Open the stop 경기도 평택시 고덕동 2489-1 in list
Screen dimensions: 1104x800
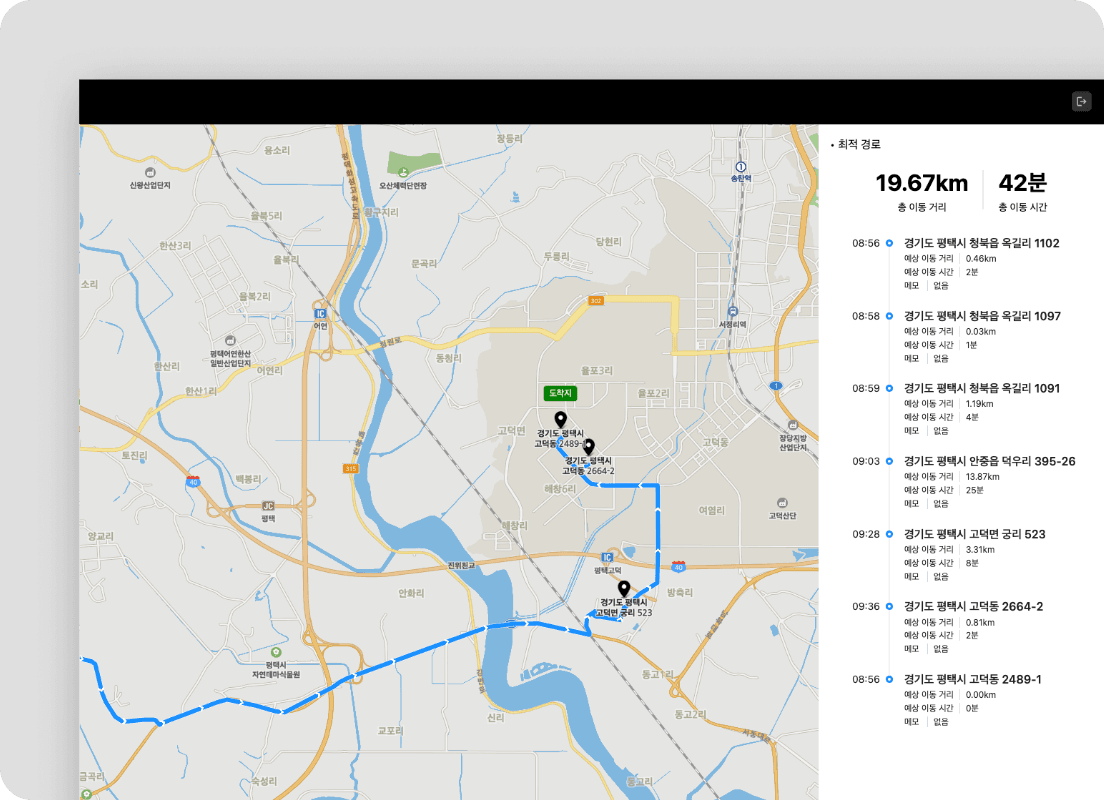(972, 680)
